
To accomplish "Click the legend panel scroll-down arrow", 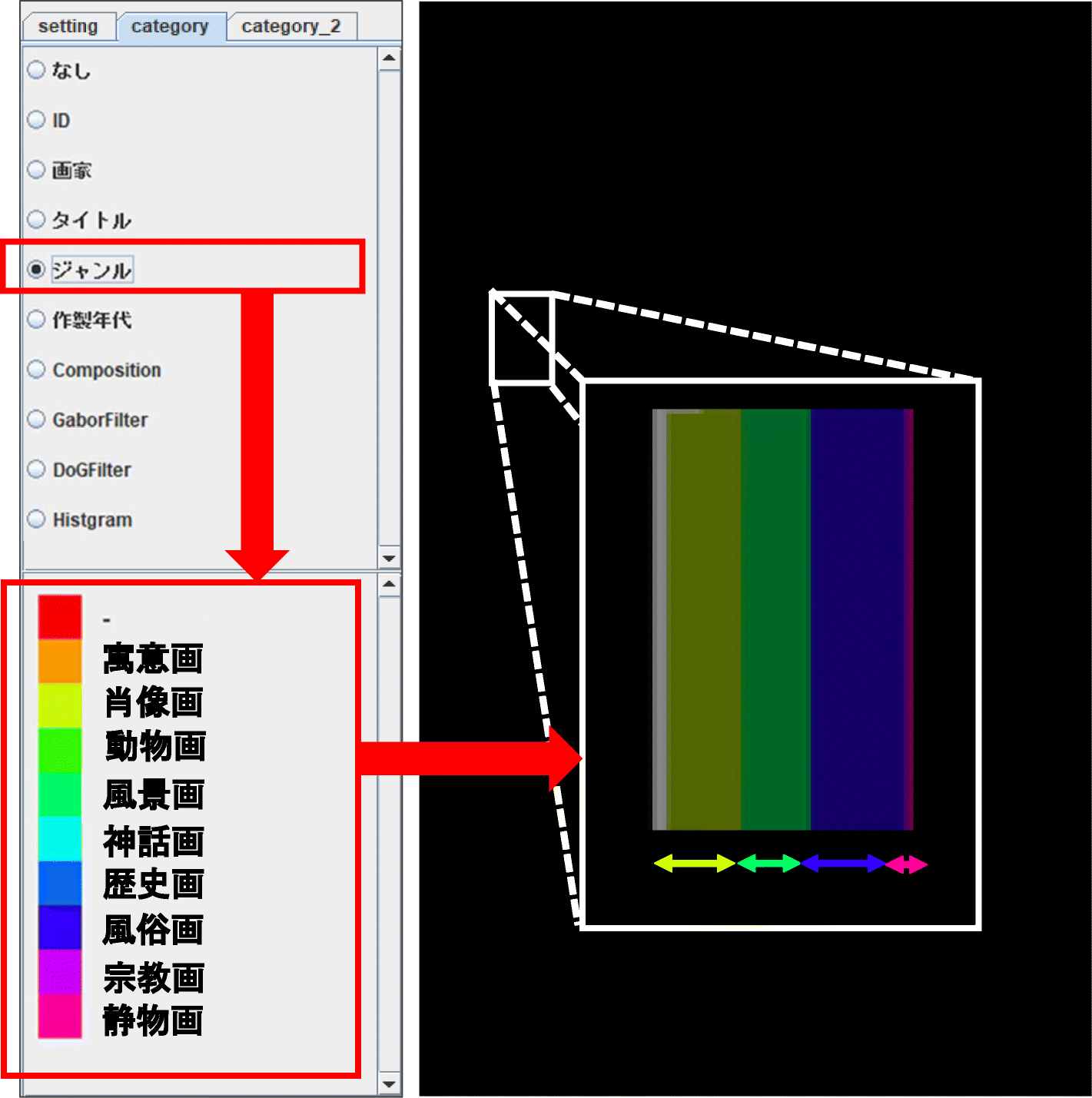I will [x=390, y=1083].
